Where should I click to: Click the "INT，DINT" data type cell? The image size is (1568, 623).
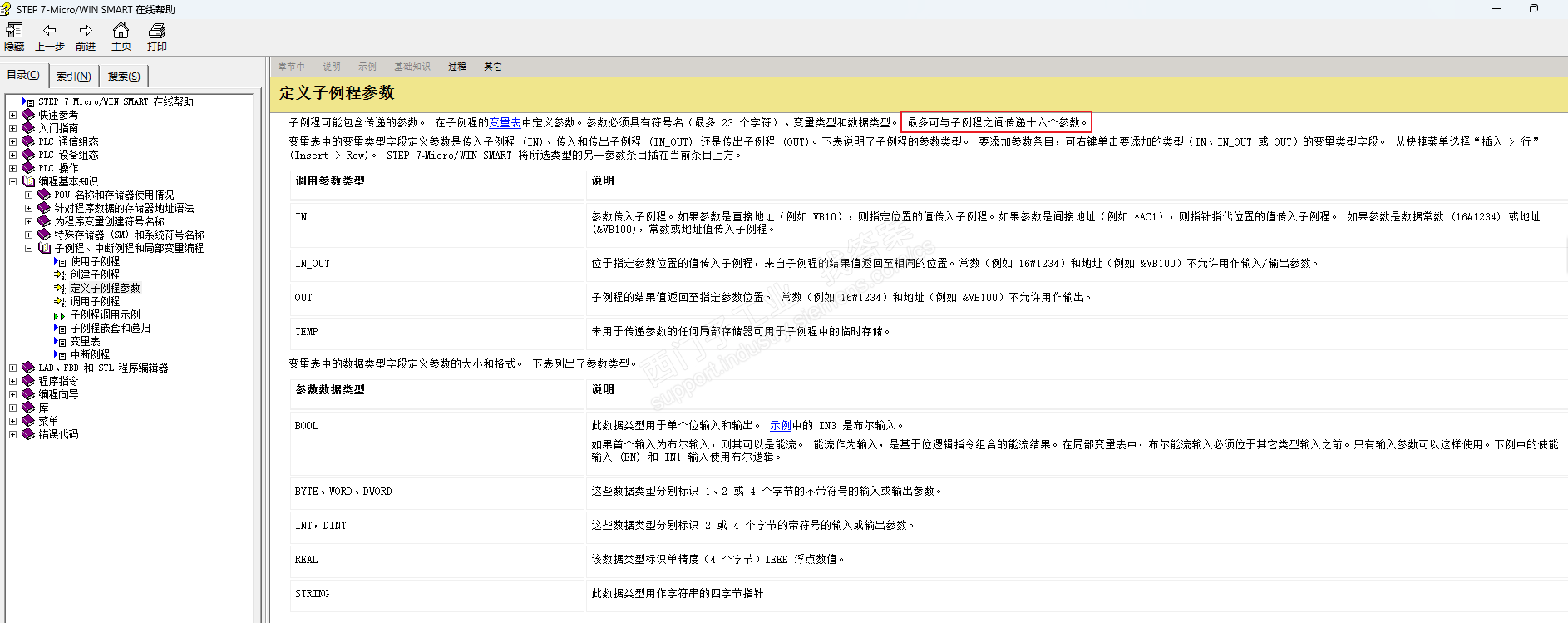pyautogui.click(x=437, y=526)
